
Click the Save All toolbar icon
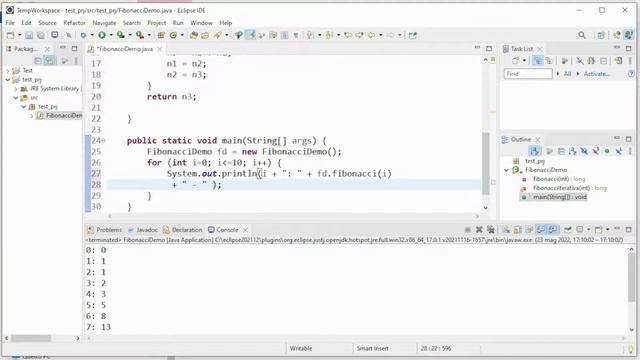click(41, 36)
